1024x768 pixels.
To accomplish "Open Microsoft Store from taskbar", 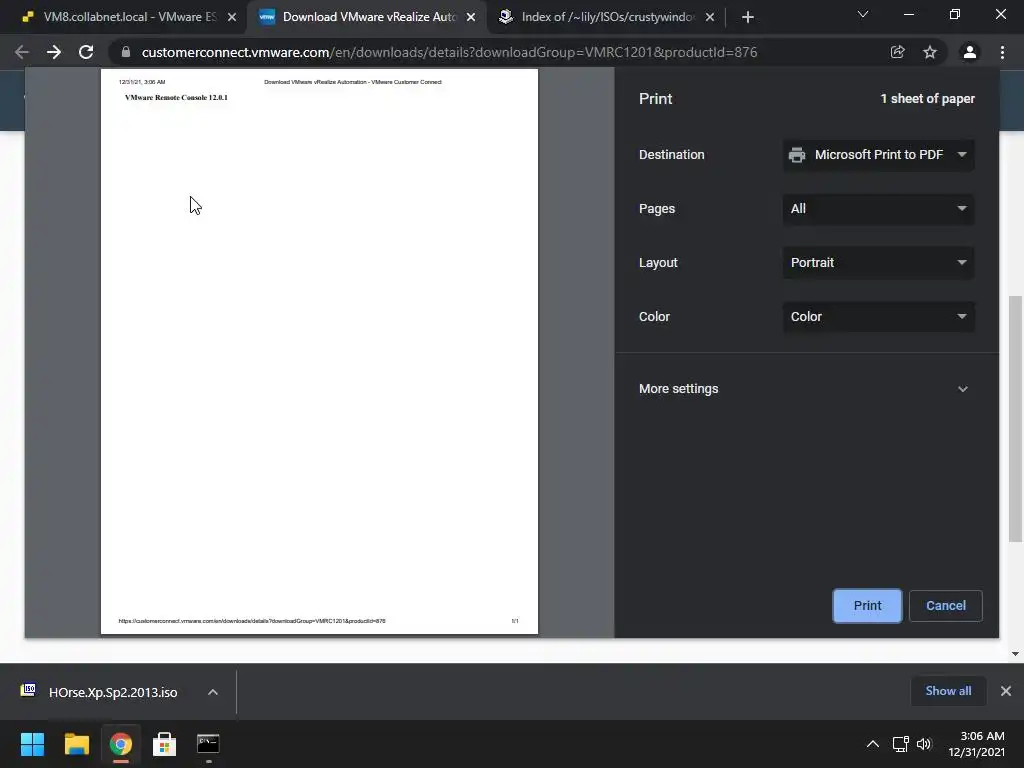I will click(x=165, y=744).
